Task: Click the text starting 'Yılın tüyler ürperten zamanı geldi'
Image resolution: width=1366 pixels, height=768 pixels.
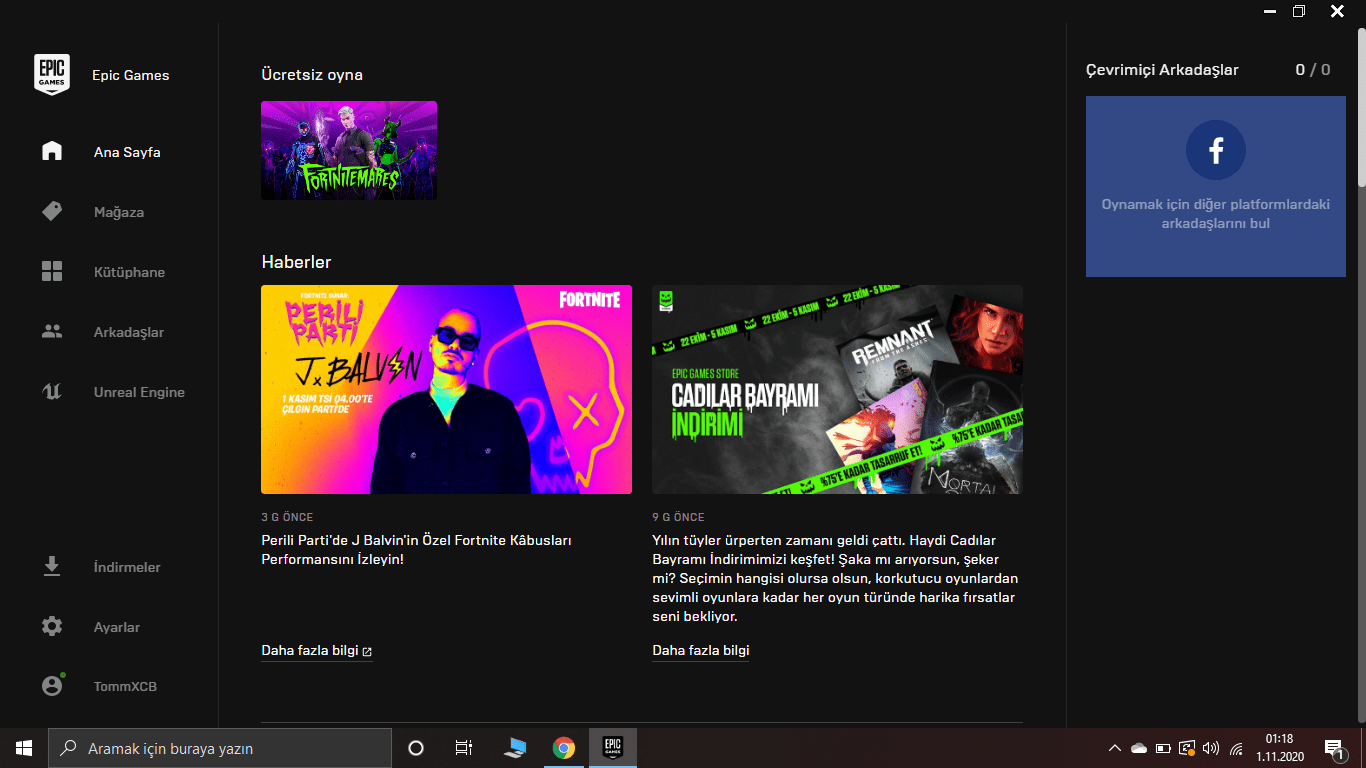Action: coord(835,578)
